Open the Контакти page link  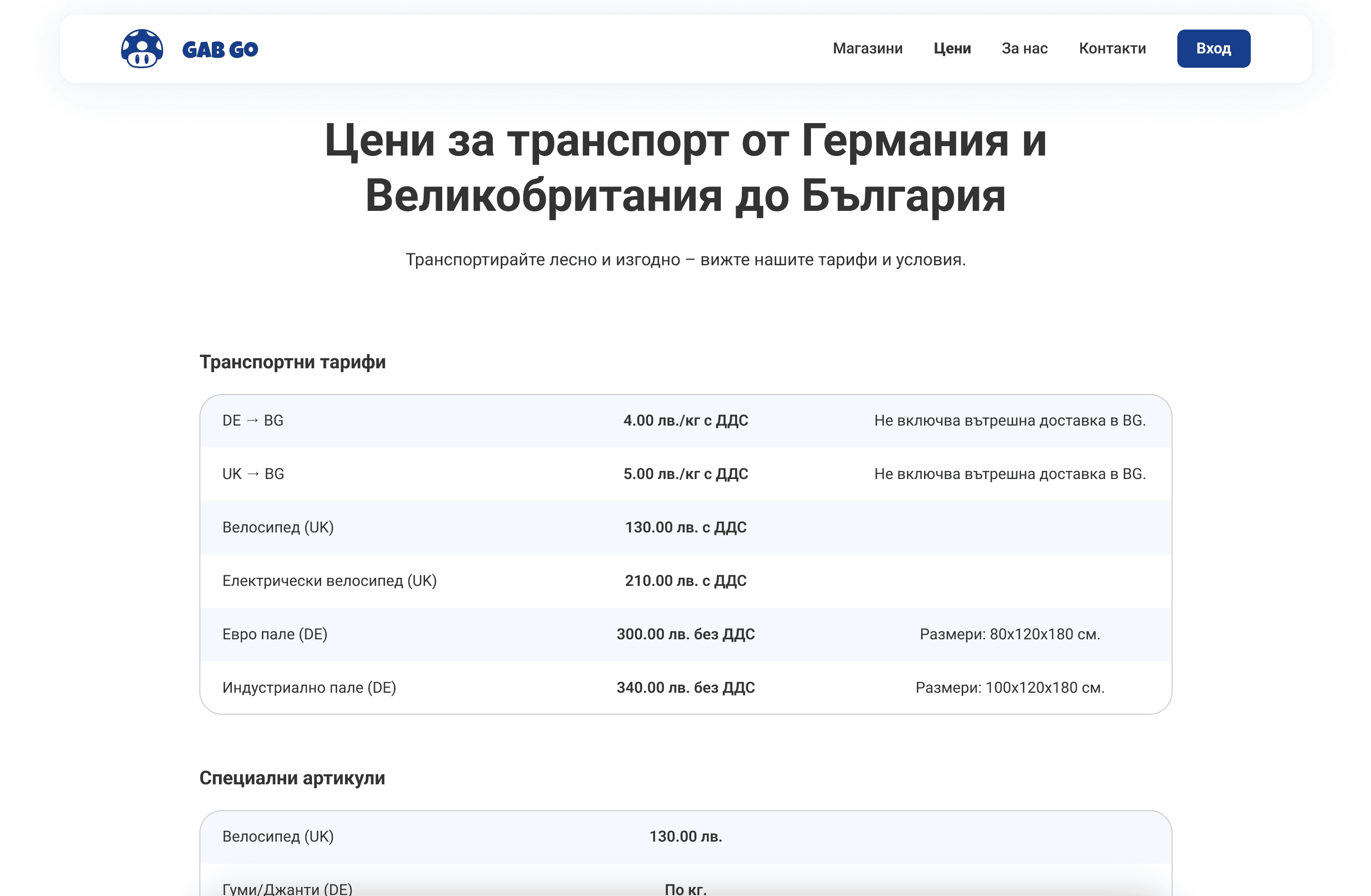[1112, 48]
